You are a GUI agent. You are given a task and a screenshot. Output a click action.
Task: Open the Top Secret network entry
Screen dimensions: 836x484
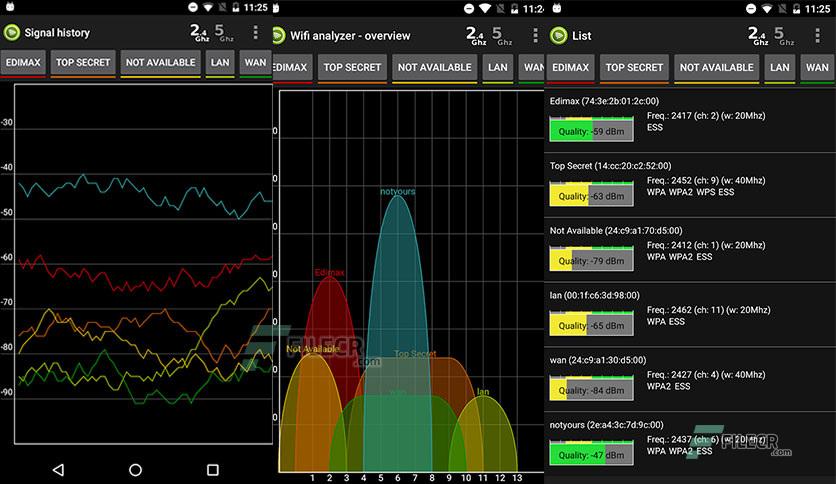click(690, 185)
